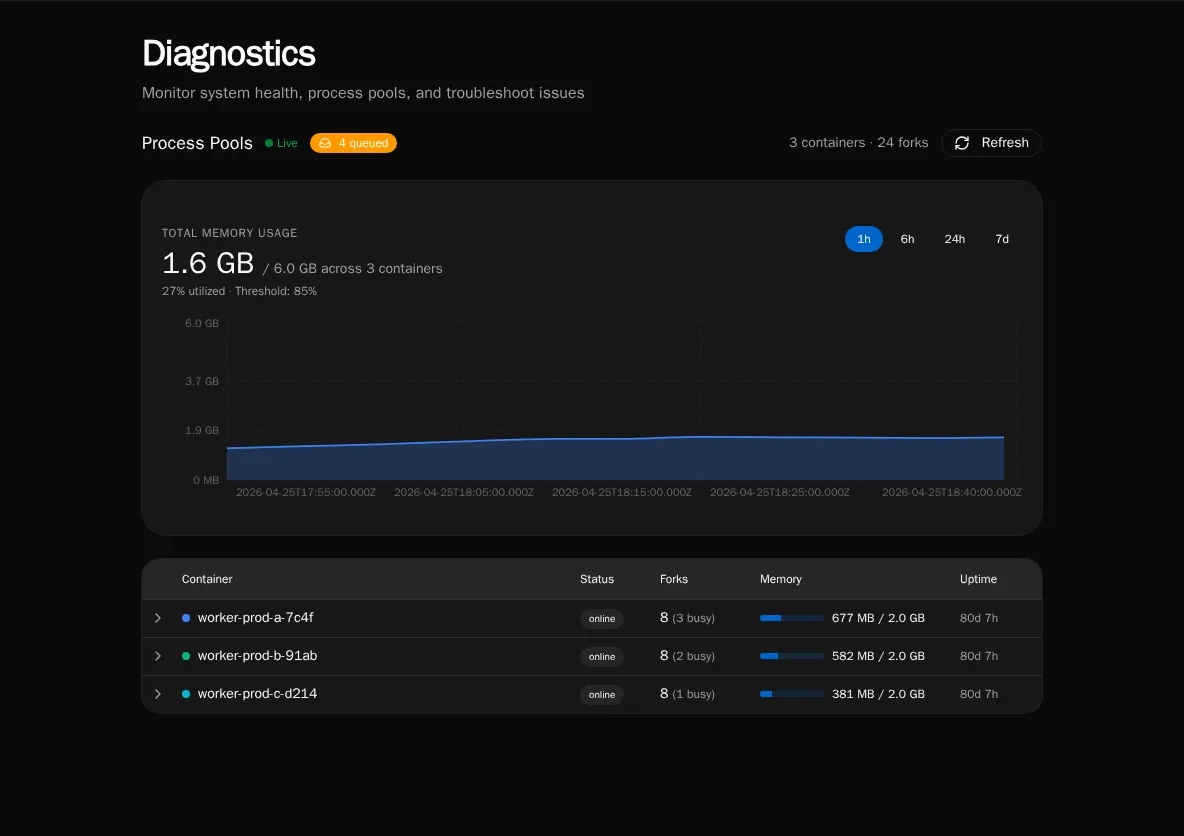Click the 2026-04-25T18:40:00.000Z axis label

coord(951,492)
